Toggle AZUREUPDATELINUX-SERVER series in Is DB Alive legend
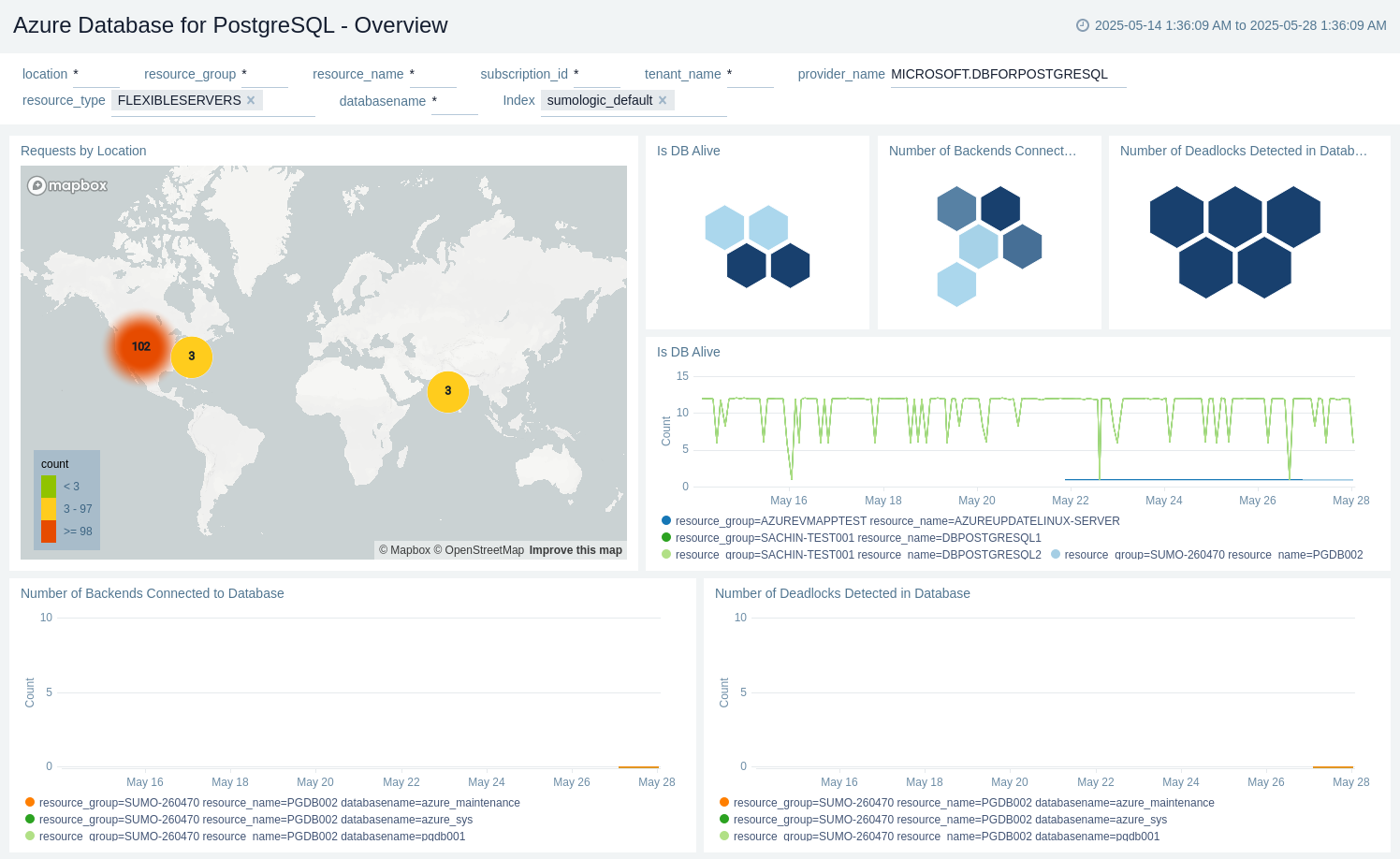The image size is (1400, 859). [891, 521]
